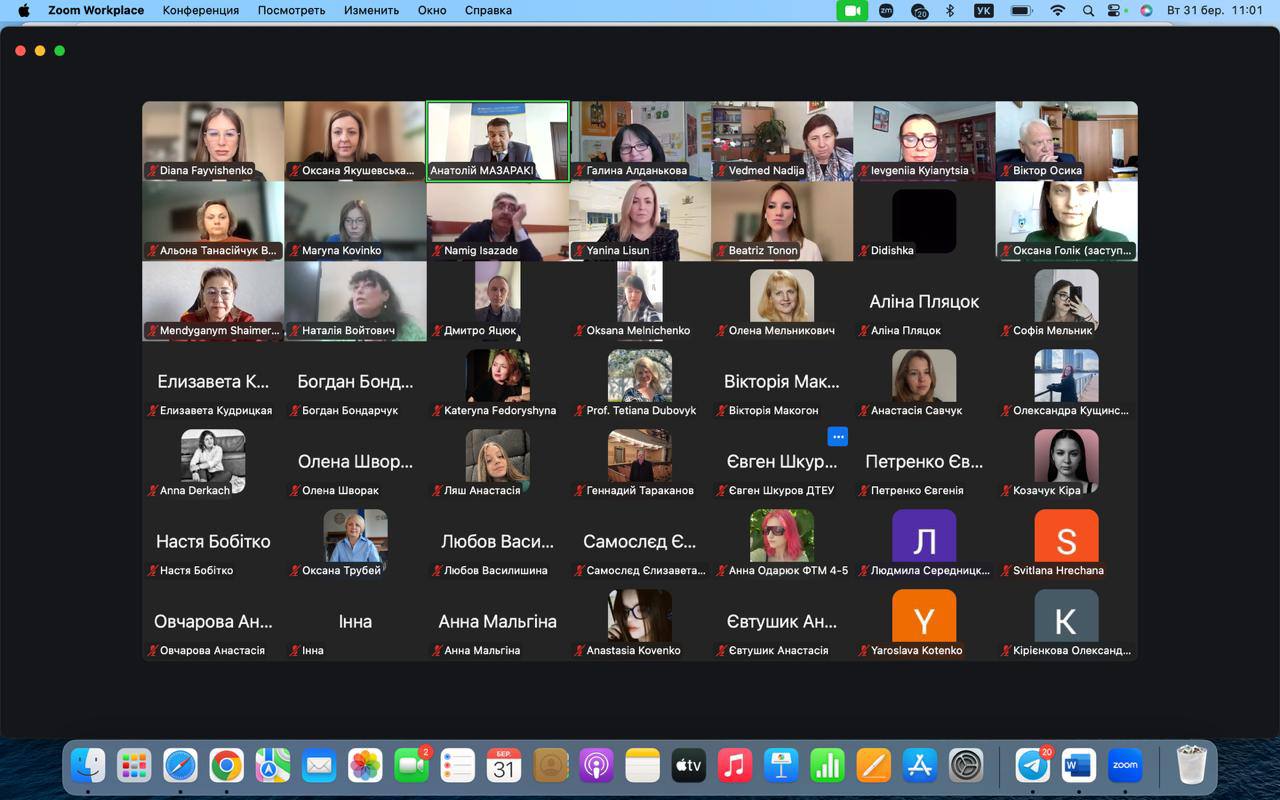Image resolution: width=1280 pixels, height=800 pixels.
Task: Open Spotlight search magnifier
Action: point(1088,11)
